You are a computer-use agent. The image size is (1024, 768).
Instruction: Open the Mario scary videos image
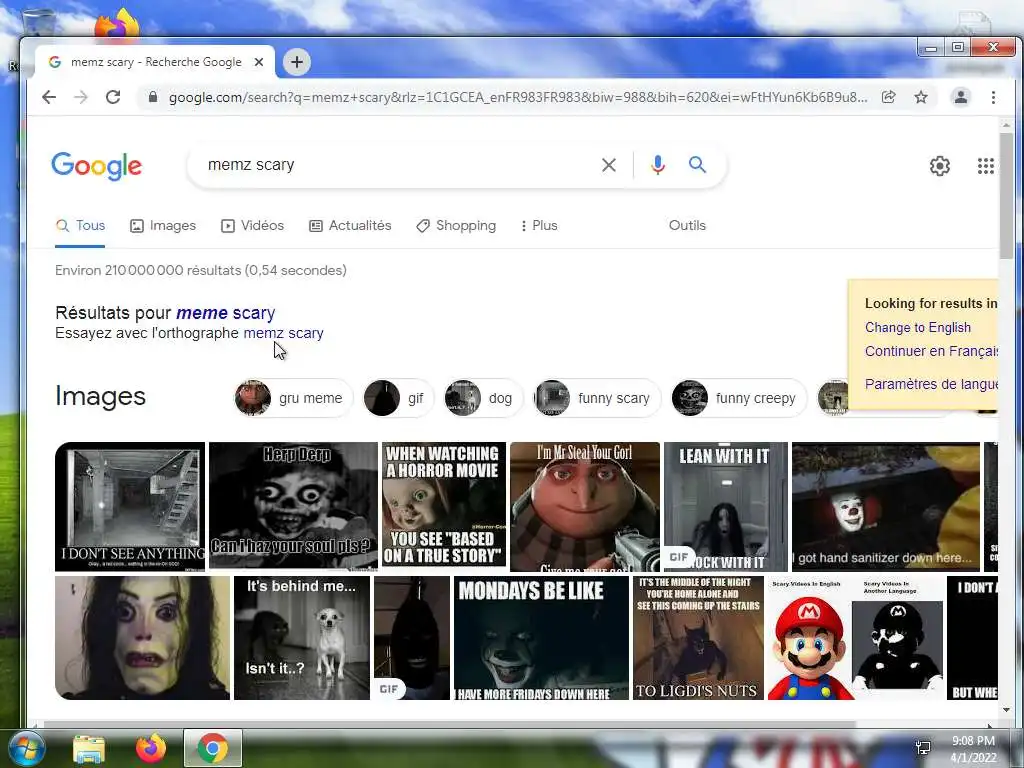pyautogui.click(x=856, y=637)
